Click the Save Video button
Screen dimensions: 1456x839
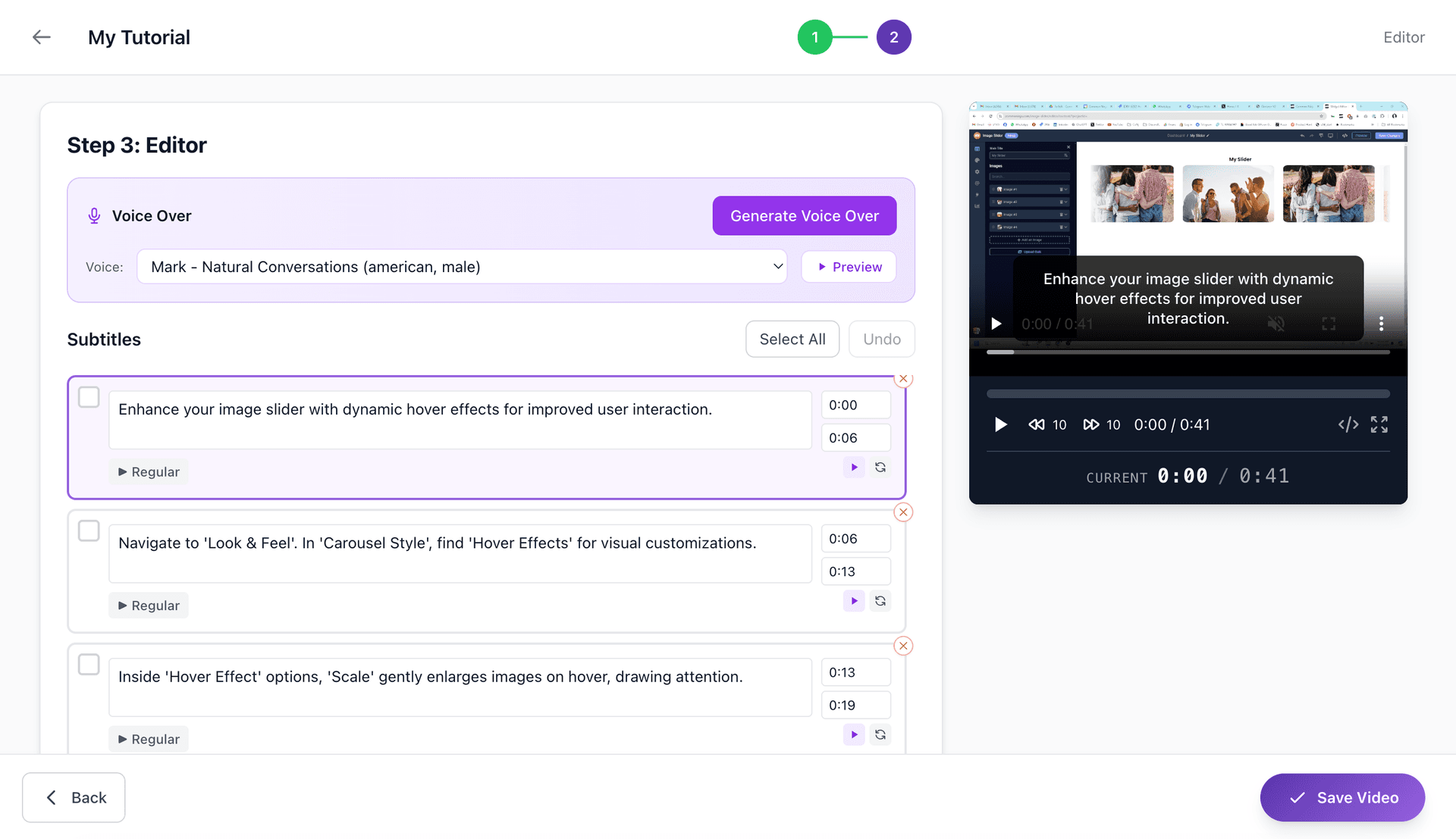tap(1342, 797)
